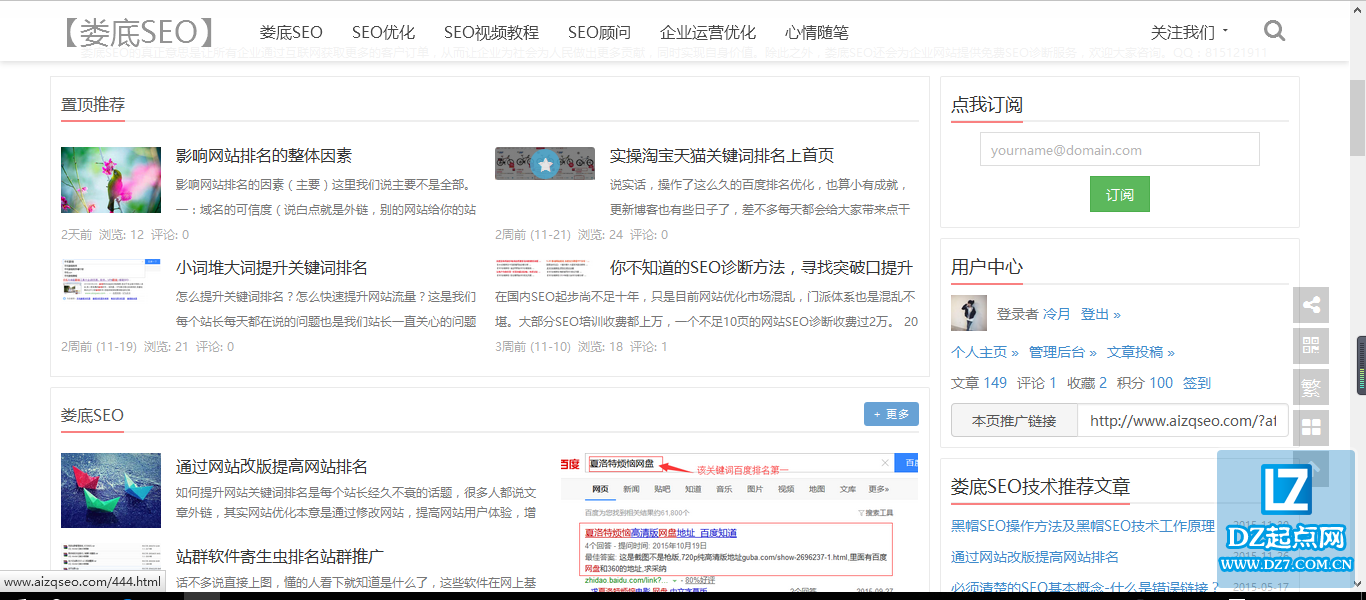Open the search magnifier icon in header
The image size is (1366, 600).
[x=1274, y=31]
